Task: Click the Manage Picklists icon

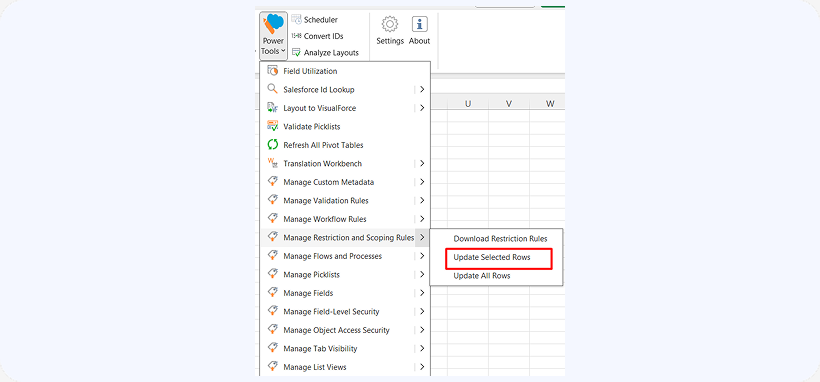Action: click(x=272, y=274)
